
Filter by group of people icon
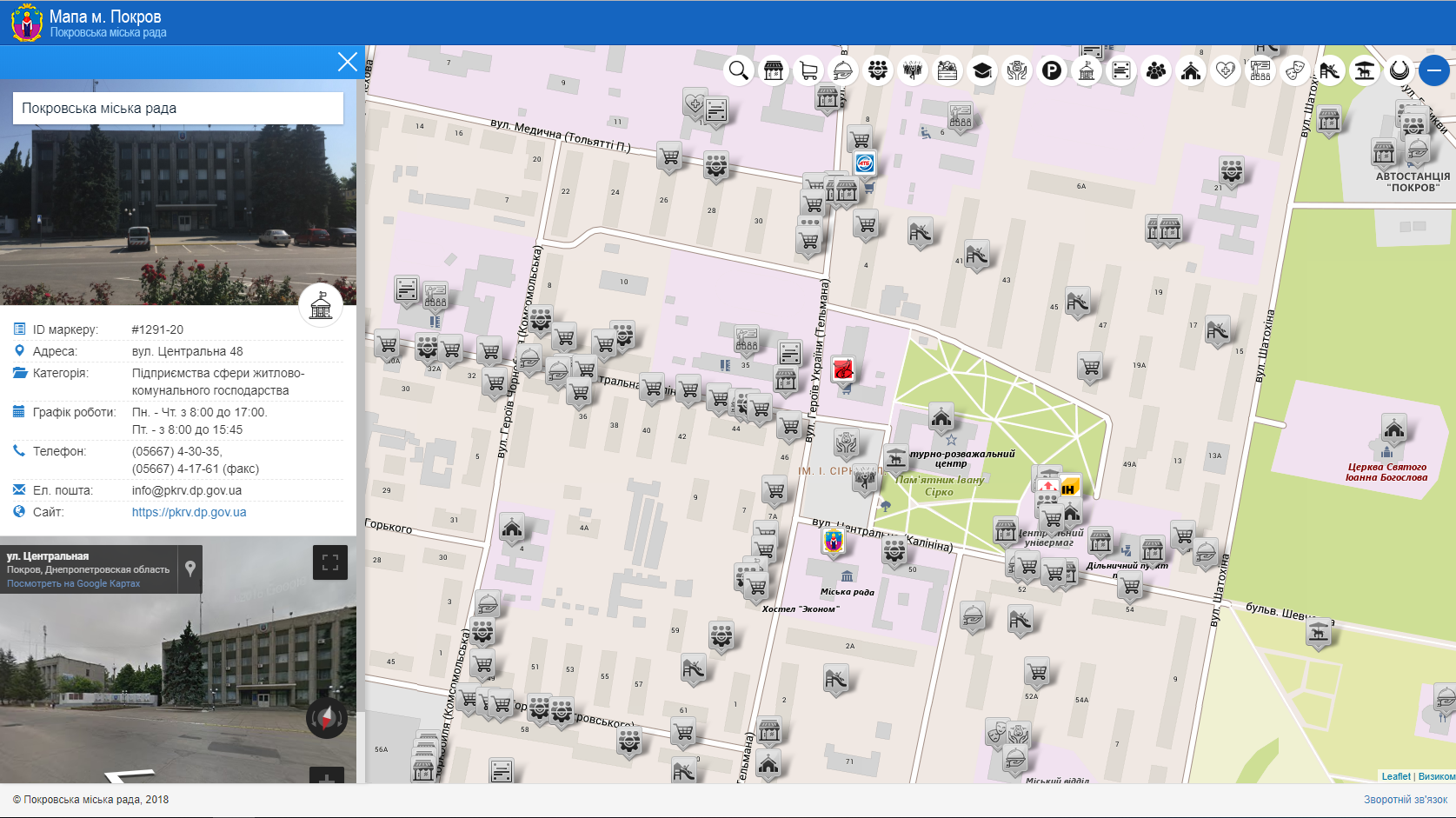(1156, 70)
